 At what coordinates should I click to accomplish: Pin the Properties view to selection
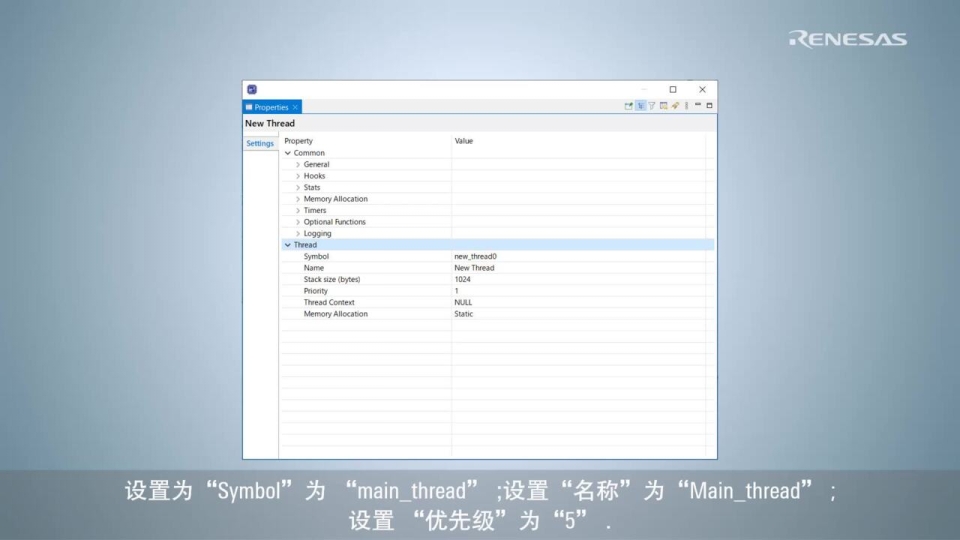(x=675, y=106)
